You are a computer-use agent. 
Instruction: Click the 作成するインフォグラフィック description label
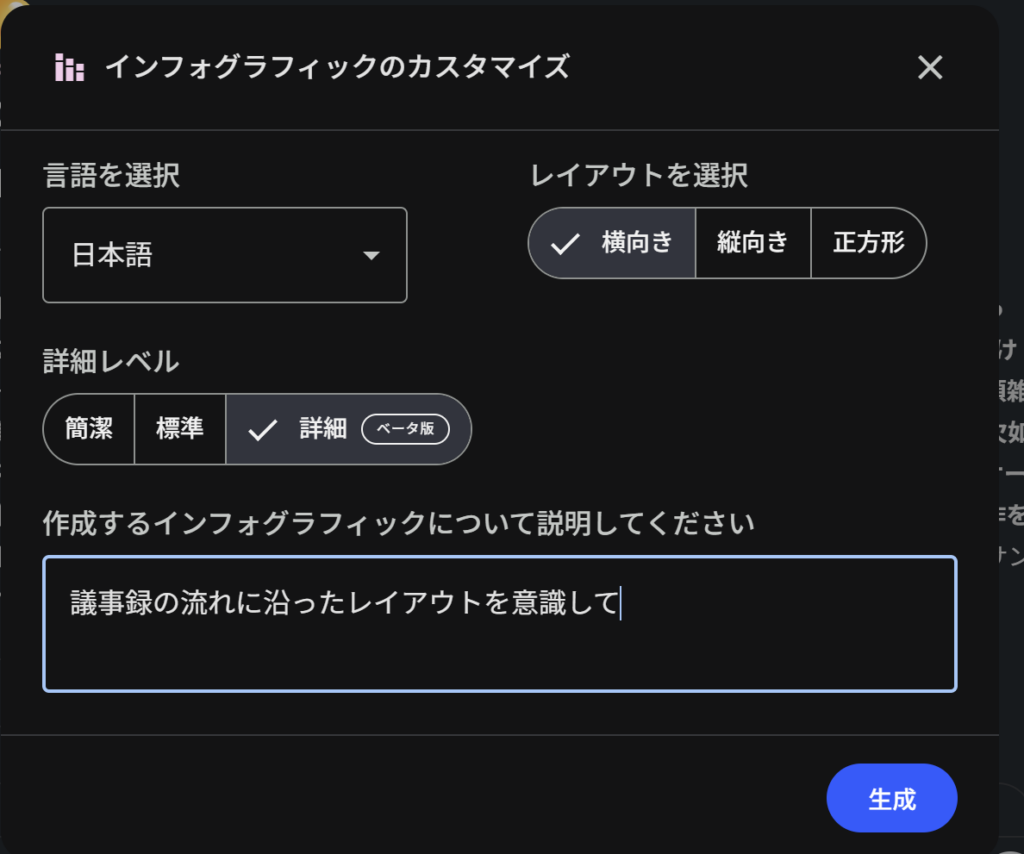coord(398,522)
